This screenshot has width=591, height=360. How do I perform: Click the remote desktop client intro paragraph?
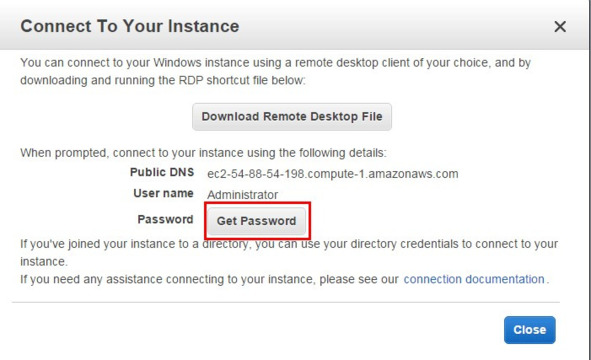pos(276,71)
